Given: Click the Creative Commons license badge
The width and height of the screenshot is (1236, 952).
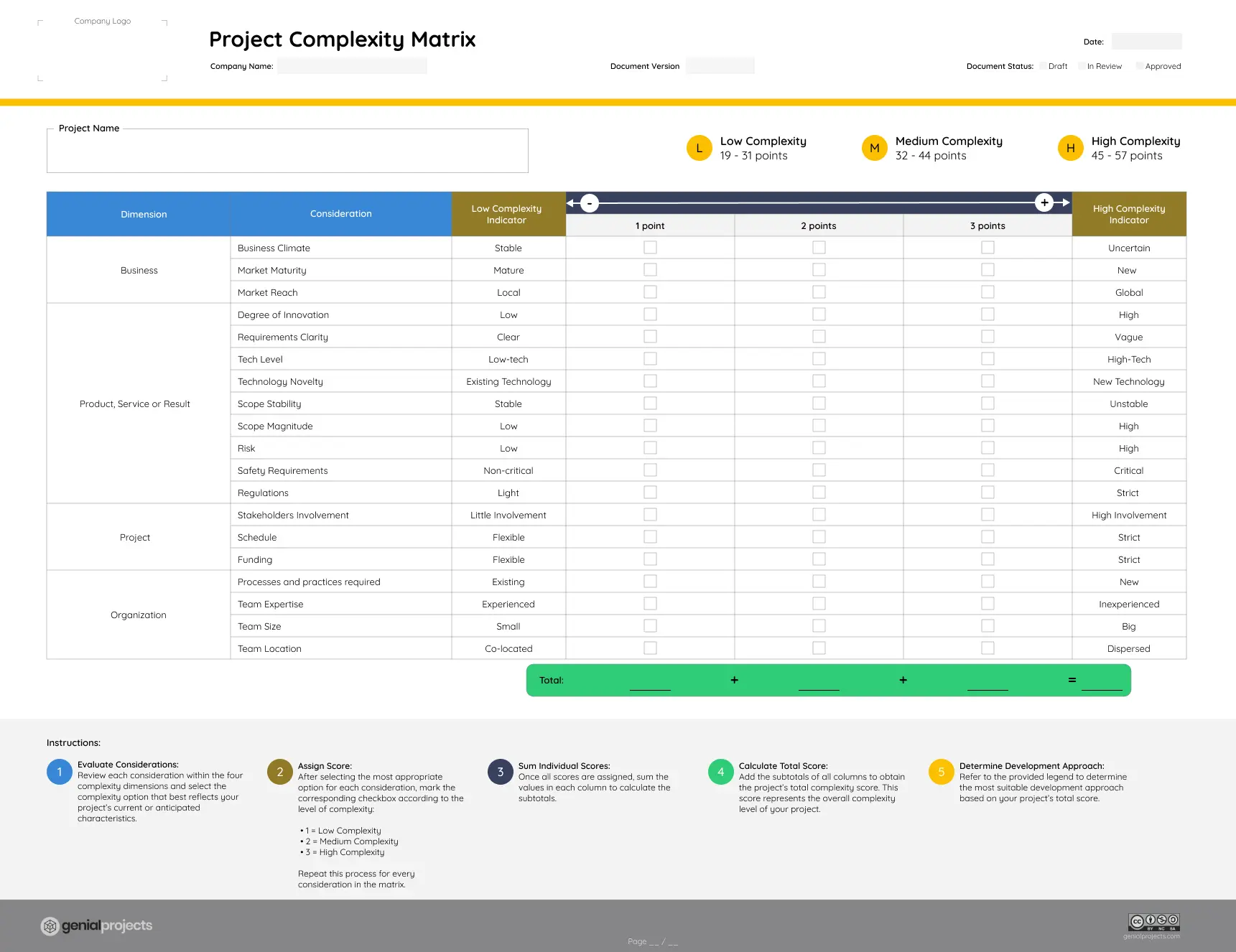Looking at the screenshot, I should [x=1154, y=923].
